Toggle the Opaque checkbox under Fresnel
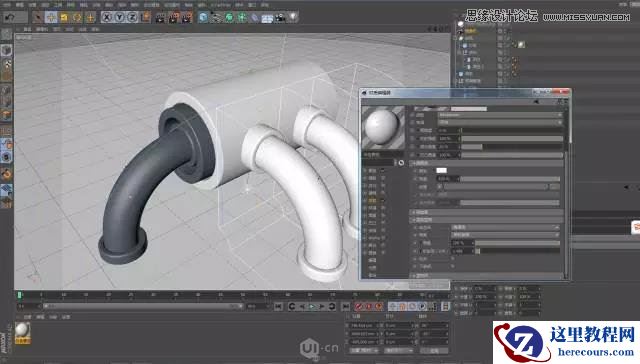 pos(453,266)
